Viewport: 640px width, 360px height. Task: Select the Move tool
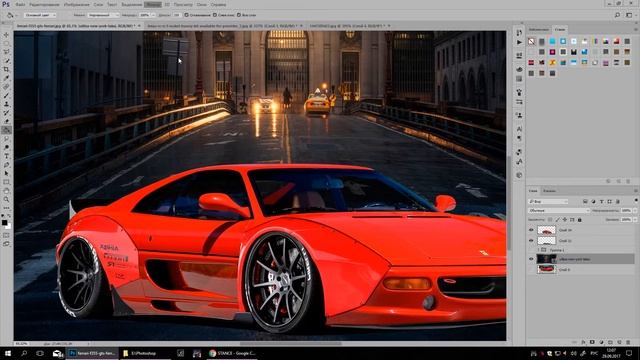(x=6, y=35)
